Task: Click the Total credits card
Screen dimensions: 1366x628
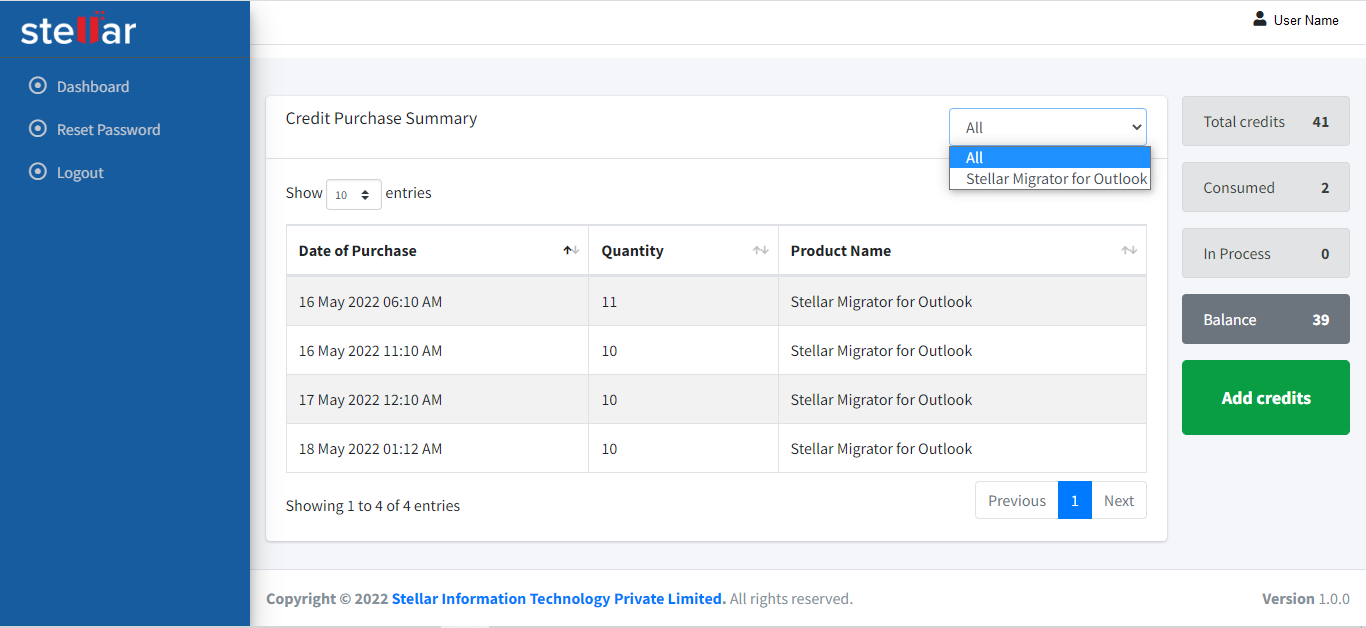Action: [x=1266, y=122]
